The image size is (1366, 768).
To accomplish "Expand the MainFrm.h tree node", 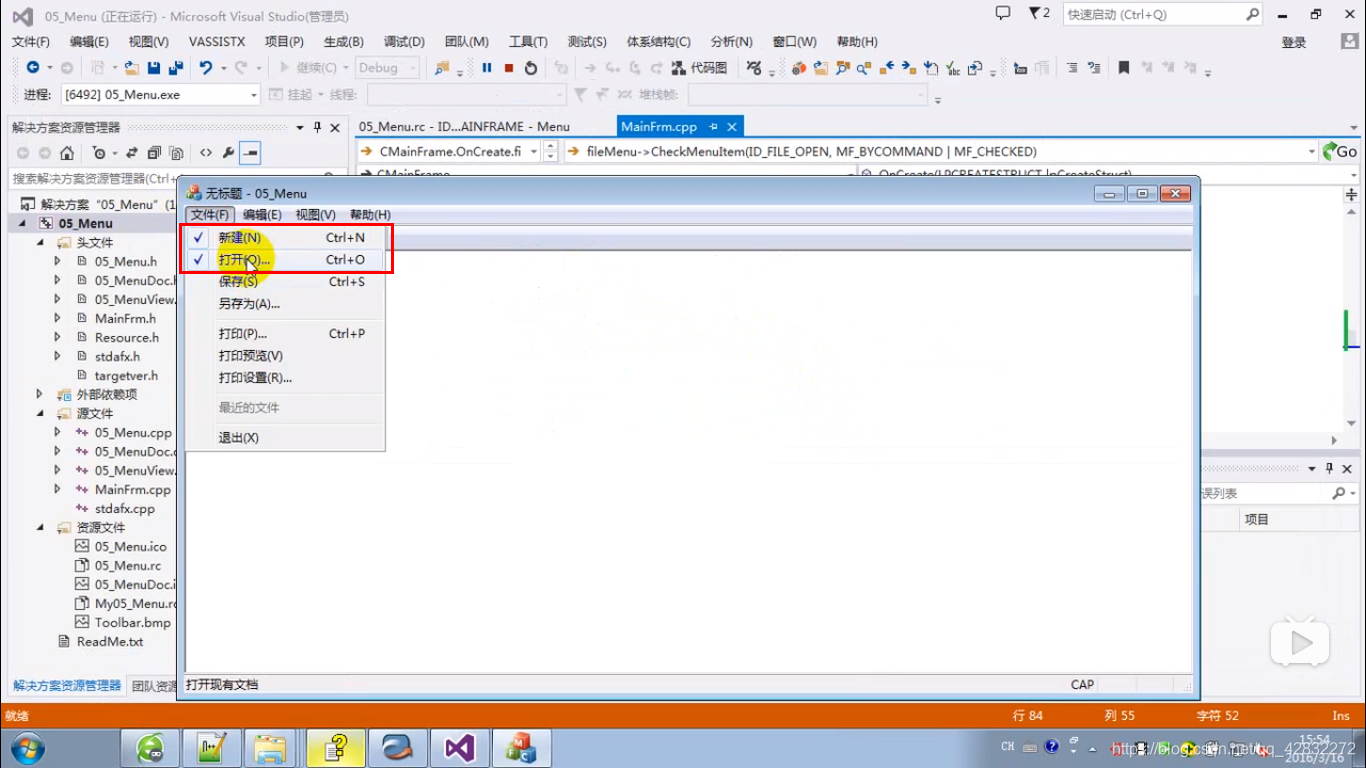I will (x=57, y=319).
